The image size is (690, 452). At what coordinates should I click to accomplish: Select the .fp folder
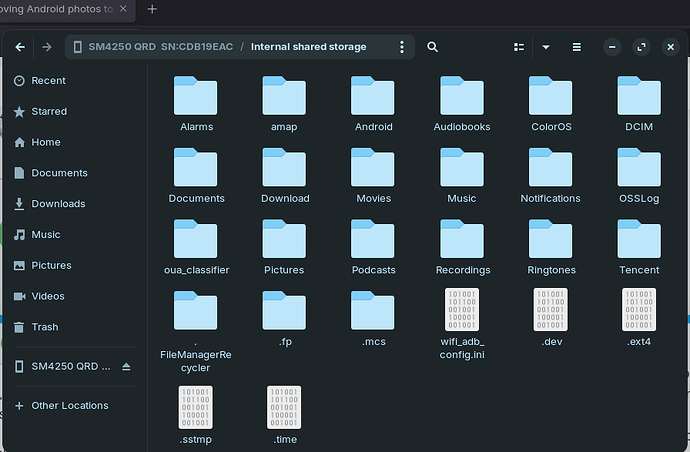pos(284,319)
